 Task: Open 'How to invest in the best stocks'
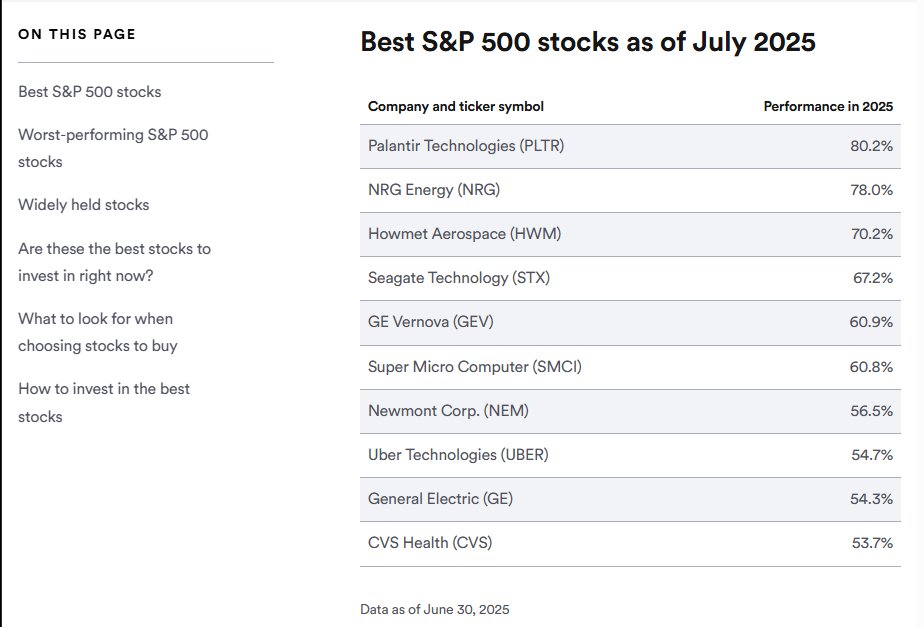[x=104, y=402]
